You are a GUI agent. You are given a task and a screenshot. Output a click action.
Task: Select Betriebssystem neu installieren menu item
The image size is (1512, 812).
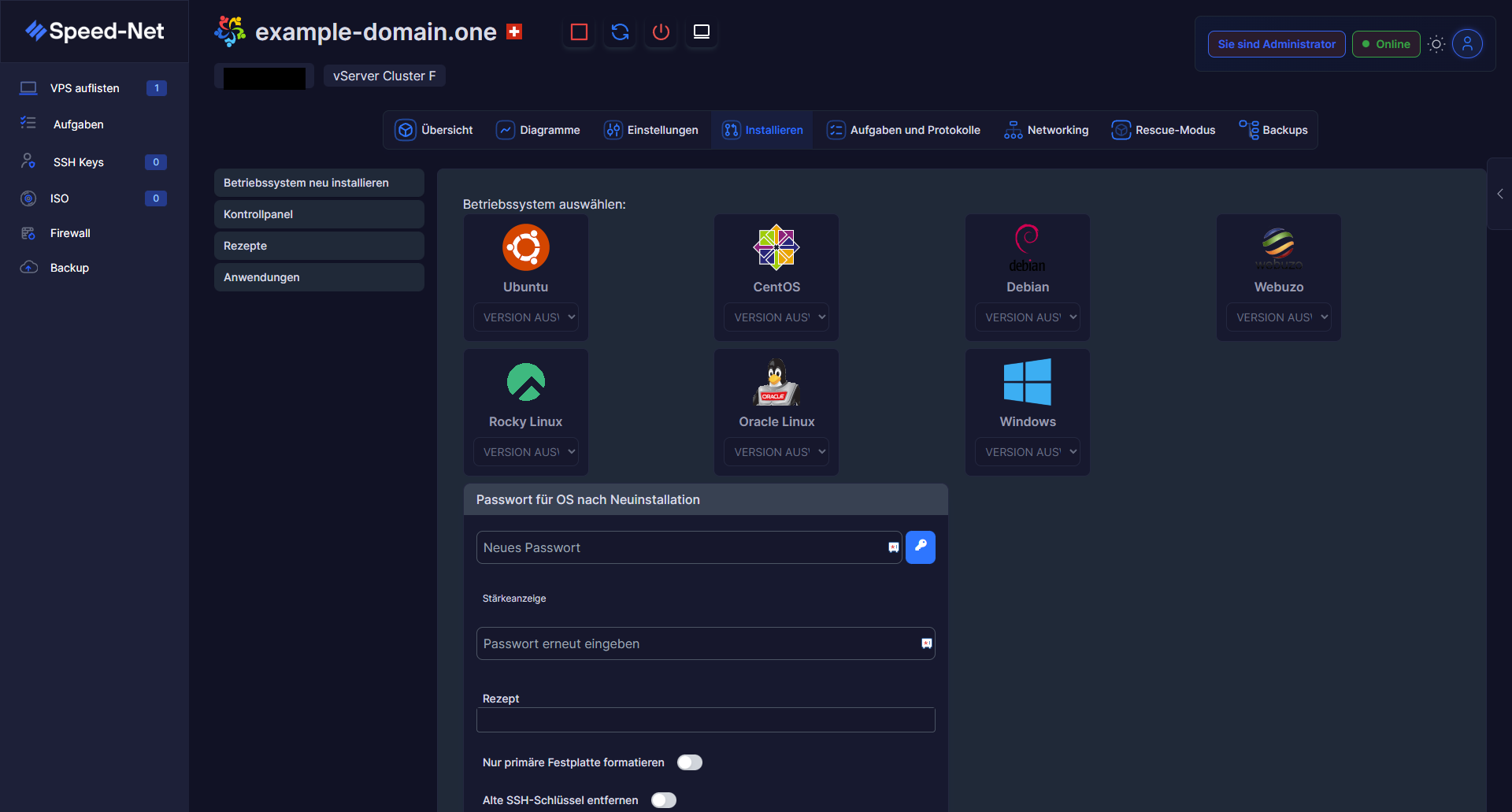tap(319, 183)
